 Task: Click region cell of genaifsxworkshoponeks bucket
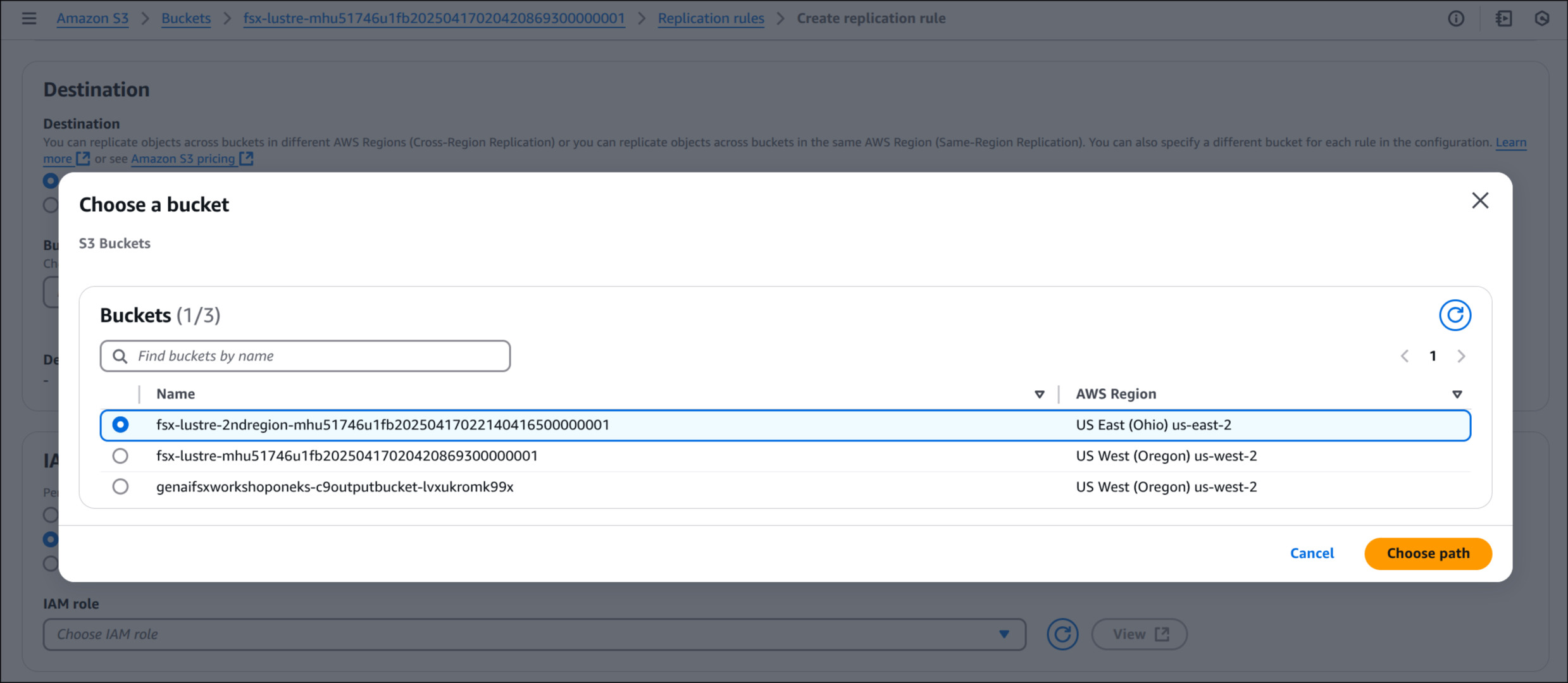pyautogui.click(x=1166, y=487)
